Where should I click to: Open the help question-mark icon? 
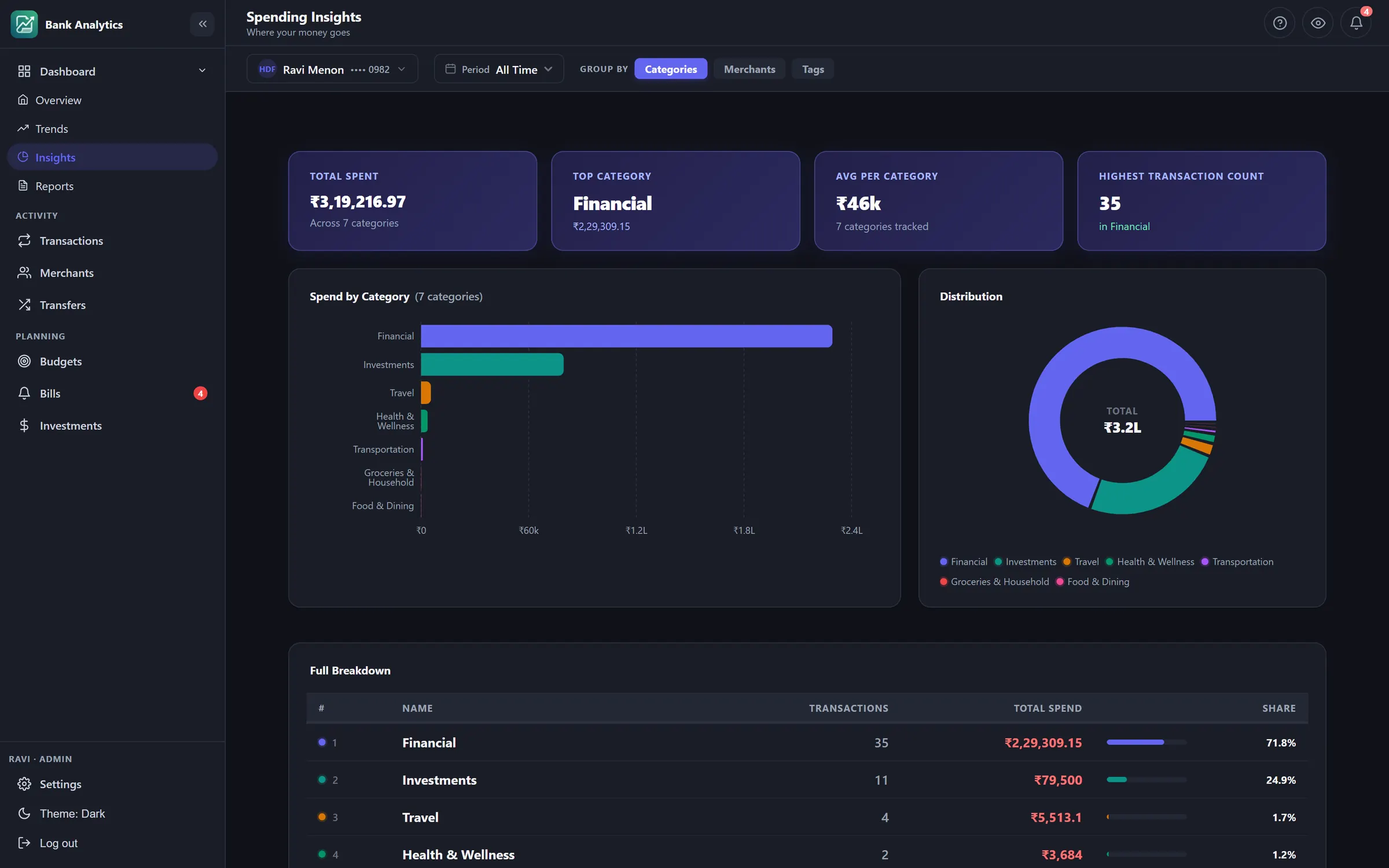1280,23
